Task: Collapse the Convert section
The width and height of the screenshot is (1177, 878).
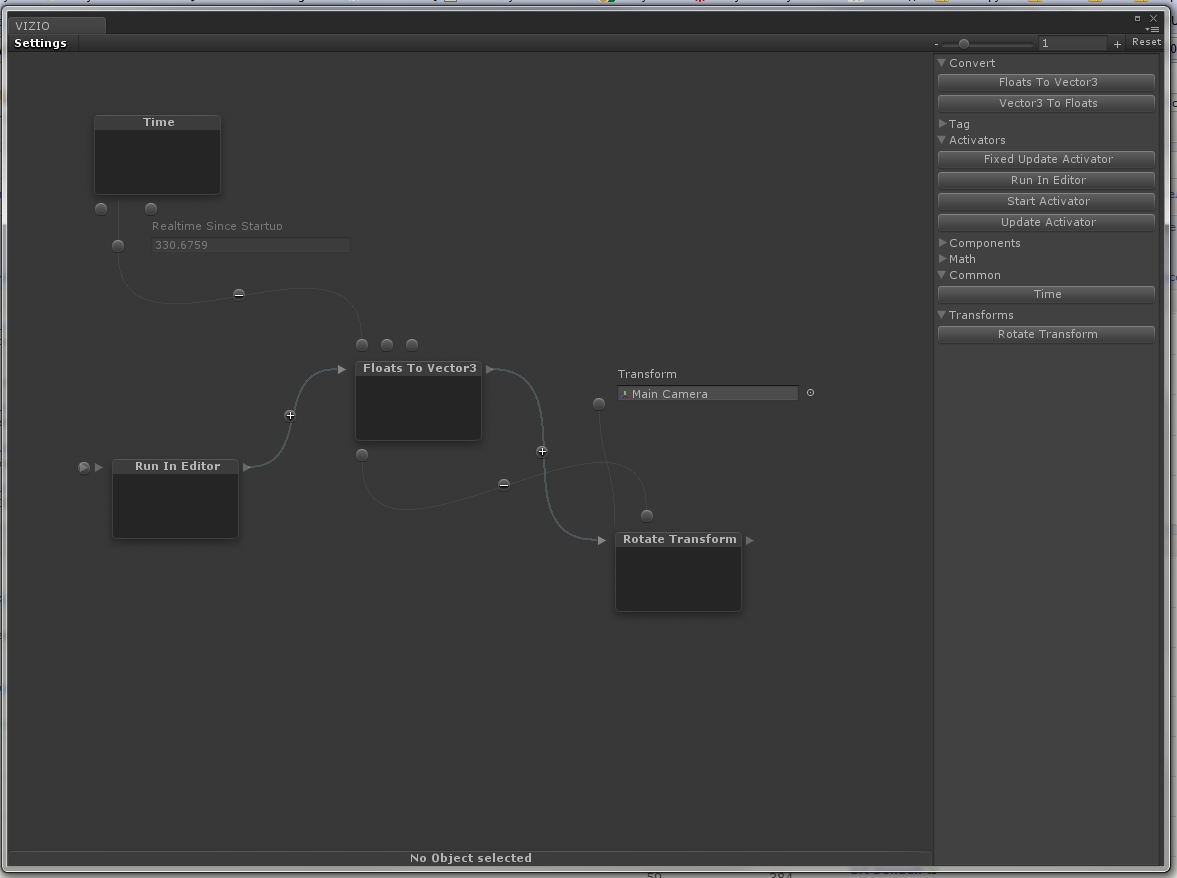Action: (942, 63)
